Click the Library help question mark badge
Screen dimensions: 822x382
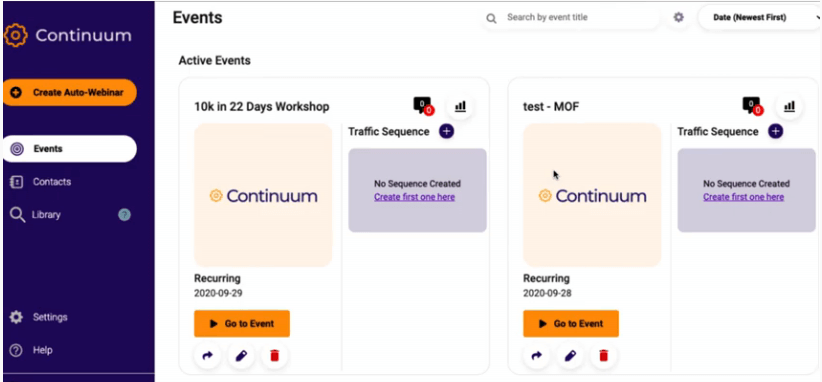[x=124, y=214]
